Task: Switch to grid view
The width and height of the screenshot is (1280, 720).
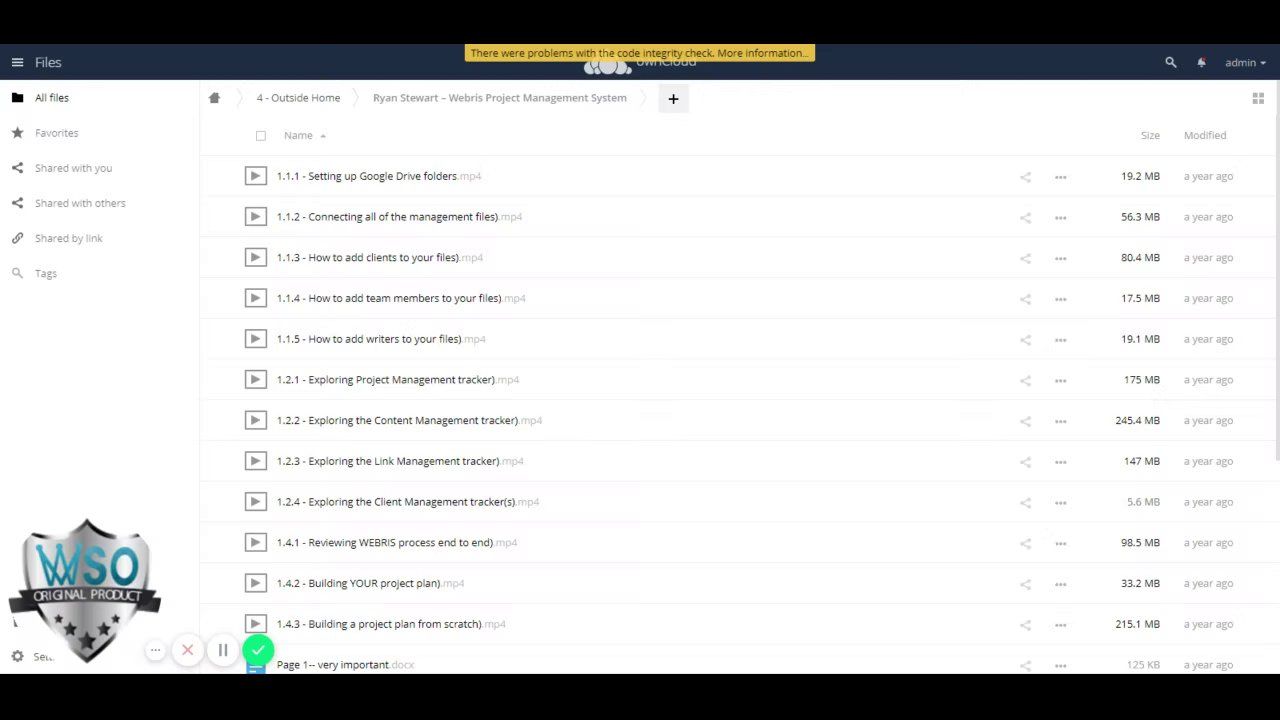Action: point(1258,98)
